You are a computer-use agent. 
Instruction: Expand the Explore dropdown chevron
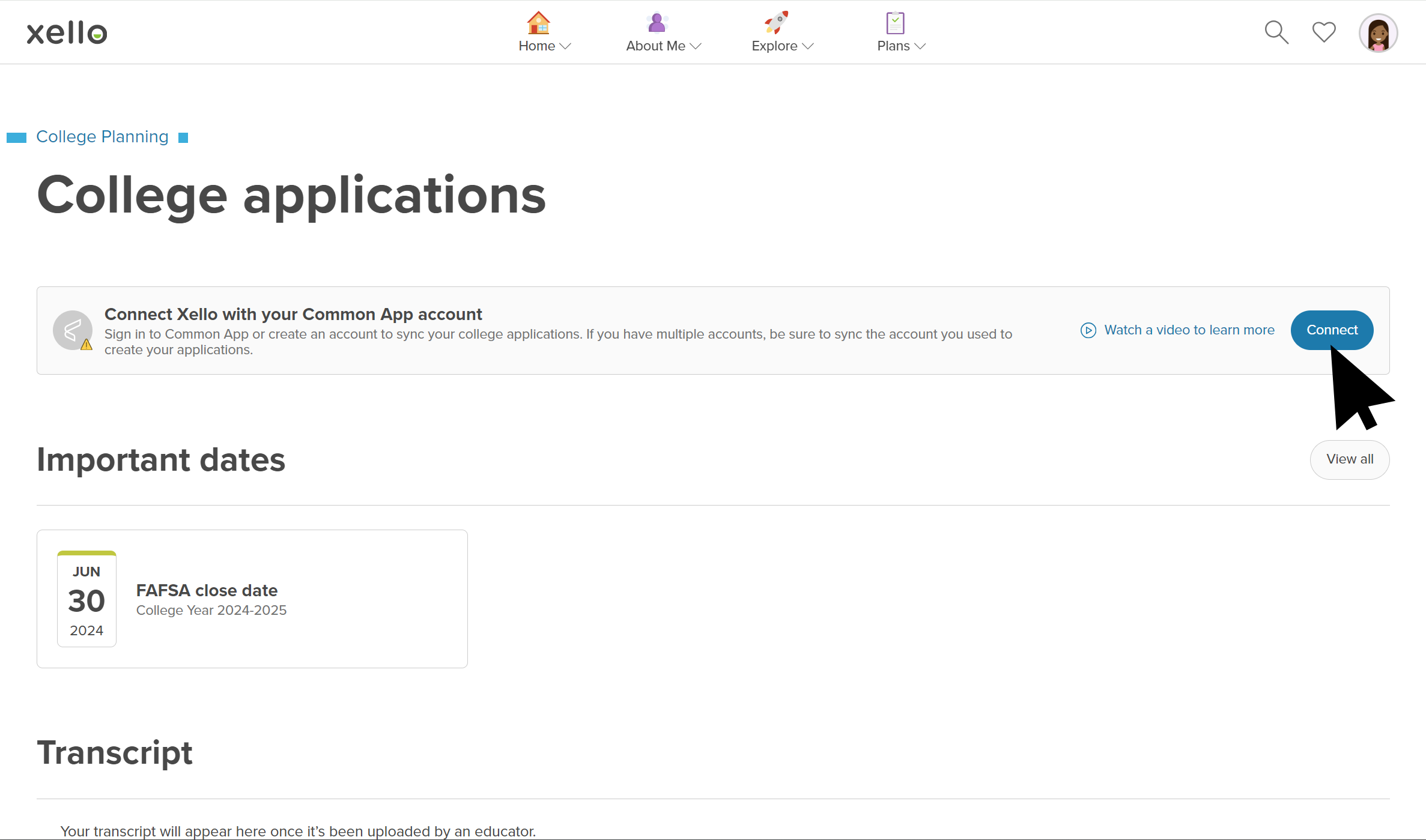click(x=808, y=46)
